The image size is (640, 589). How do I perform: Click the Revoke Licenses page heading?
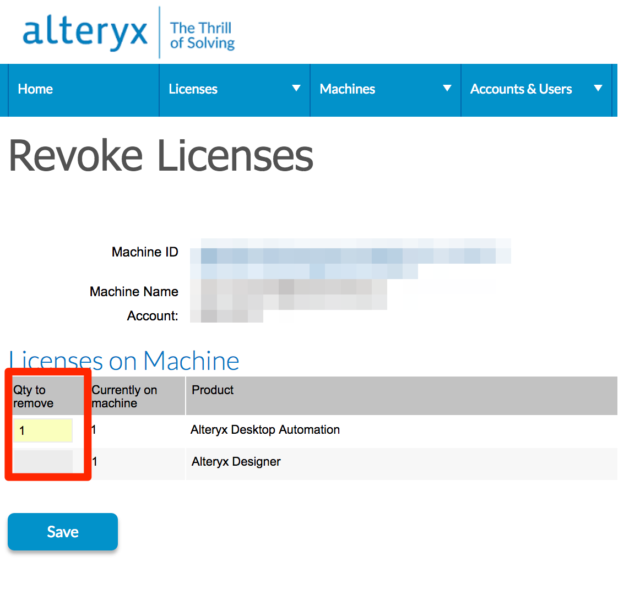tap(161, 157)
